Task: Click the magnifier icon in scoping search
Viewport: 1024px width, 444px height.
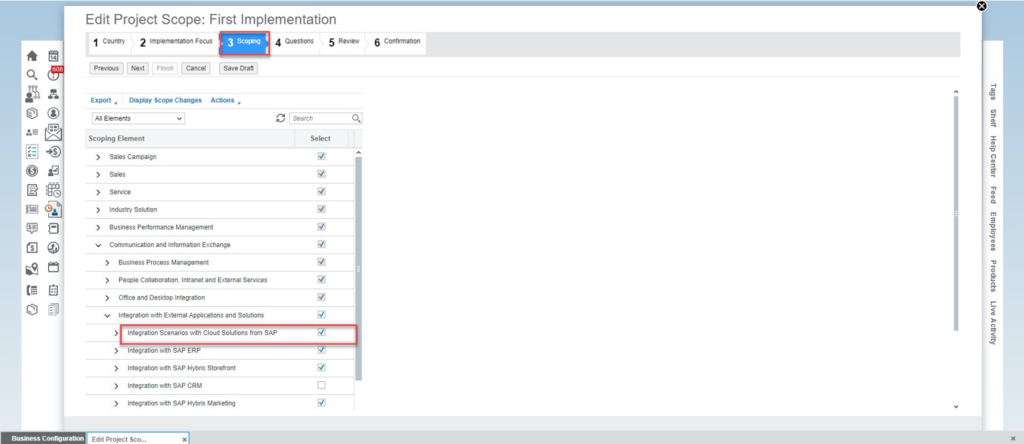Action: (356, 118)
